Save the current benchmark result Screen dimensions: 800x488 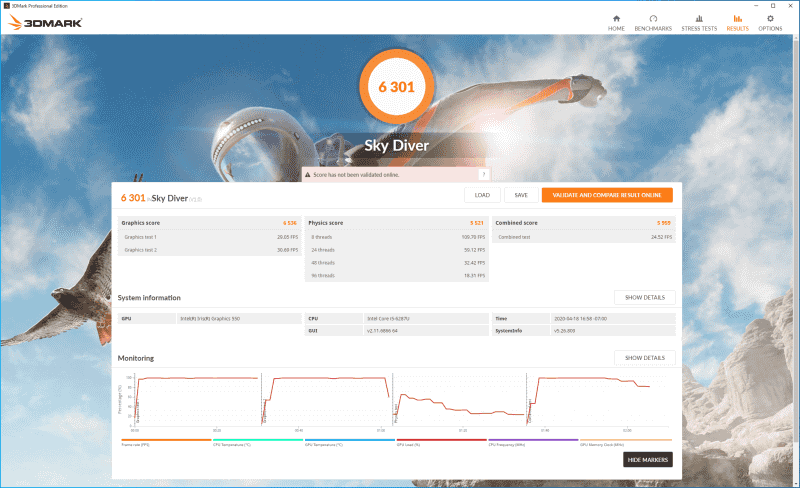point(521,195)
